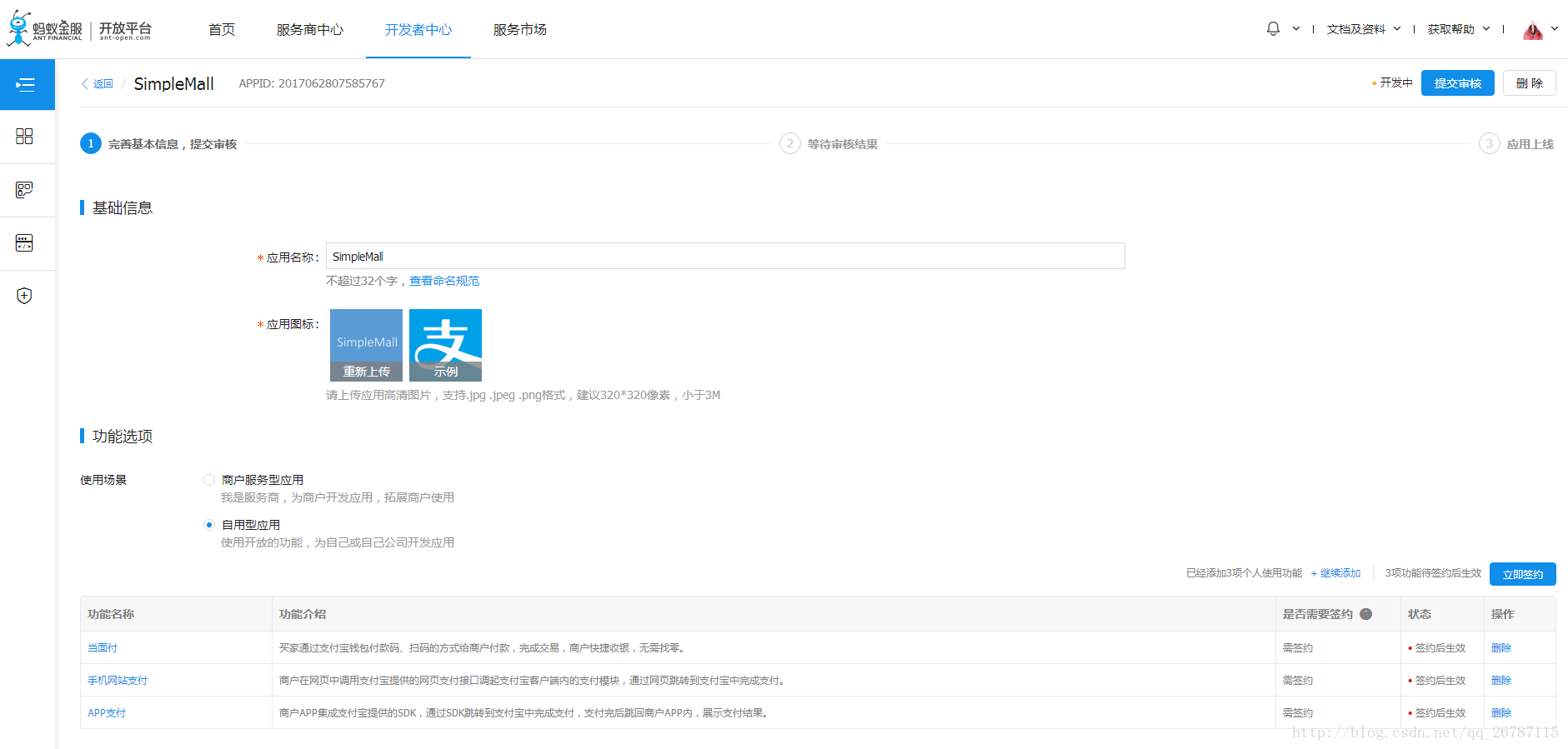Open the sidebar code window icon
1568x749 pixels.
[x=24, y=242]
